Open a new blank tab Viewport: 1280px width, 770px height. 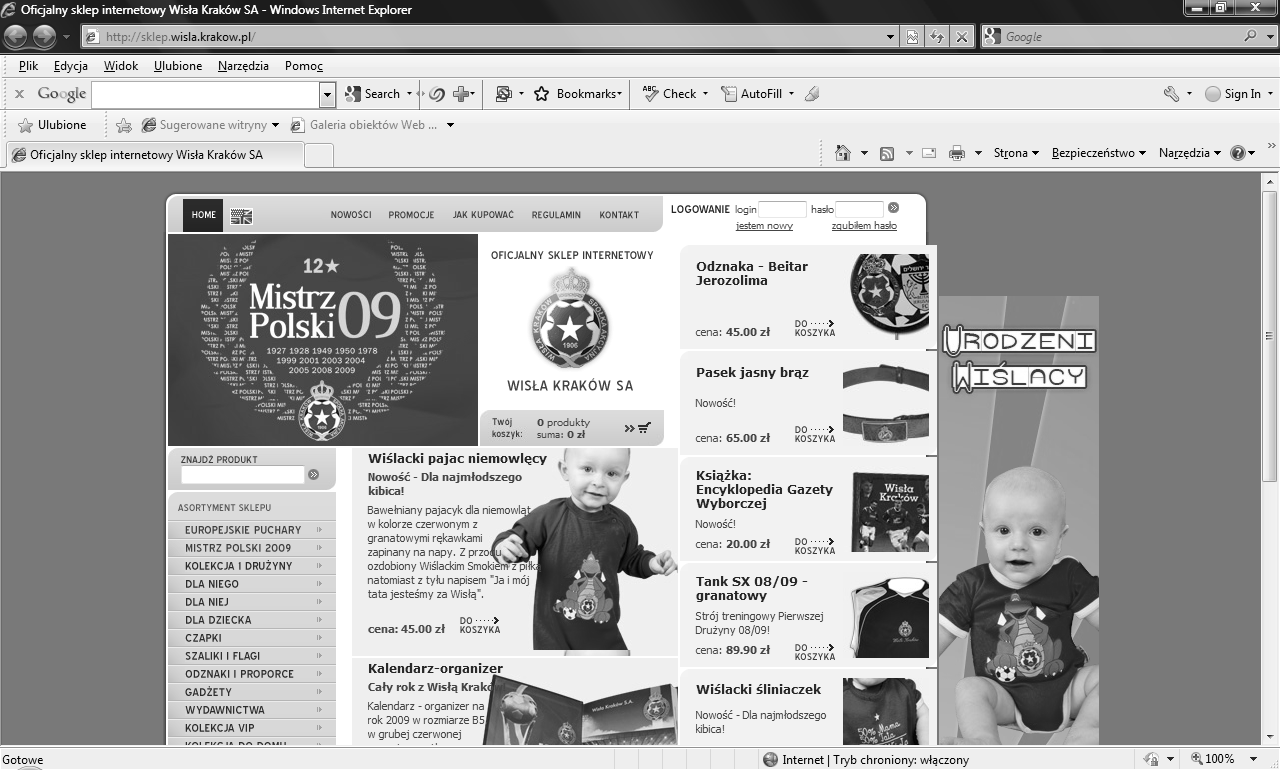[x=318, y=155]
